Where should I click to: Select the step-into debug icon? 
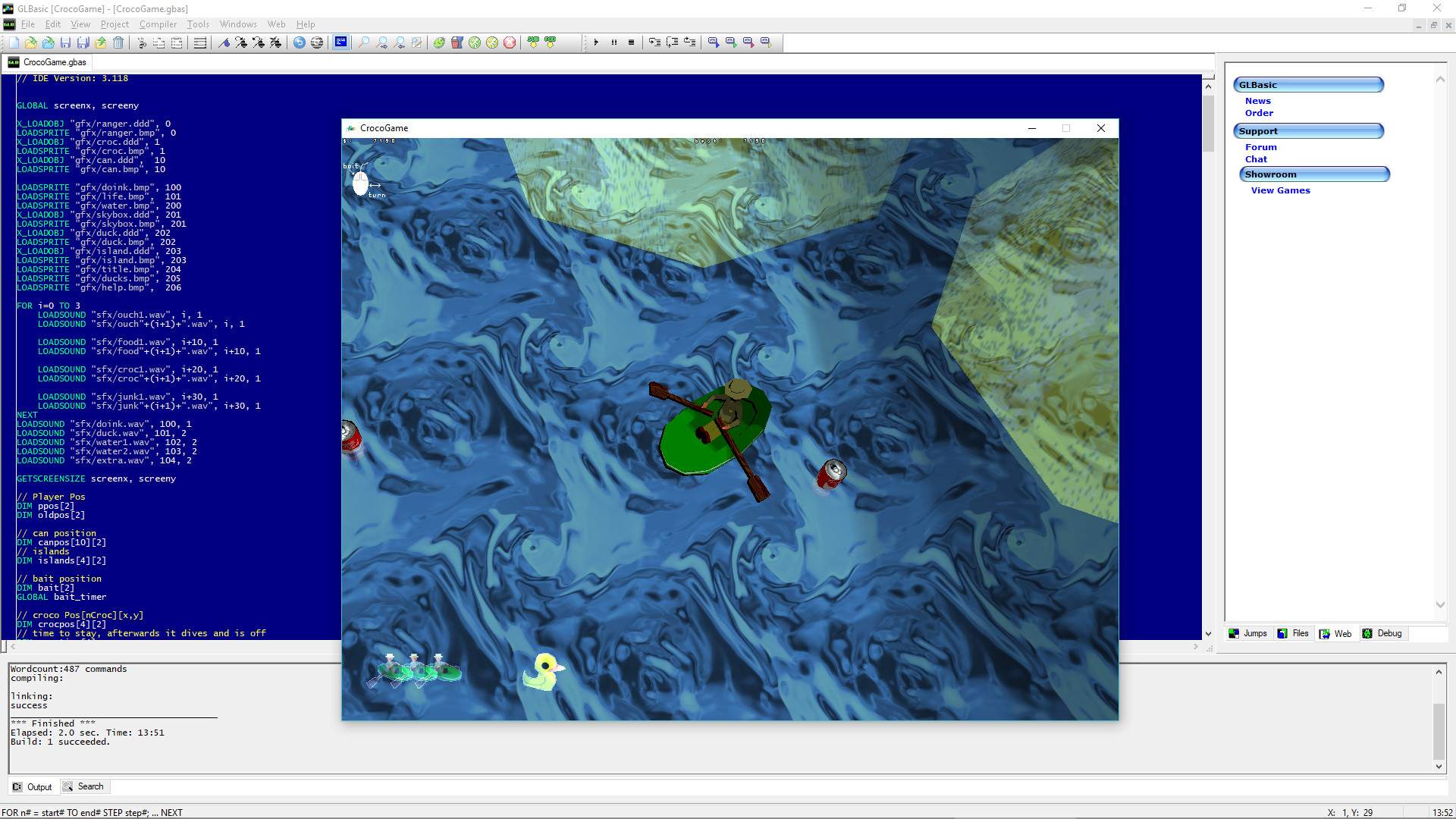click(653, 42)
